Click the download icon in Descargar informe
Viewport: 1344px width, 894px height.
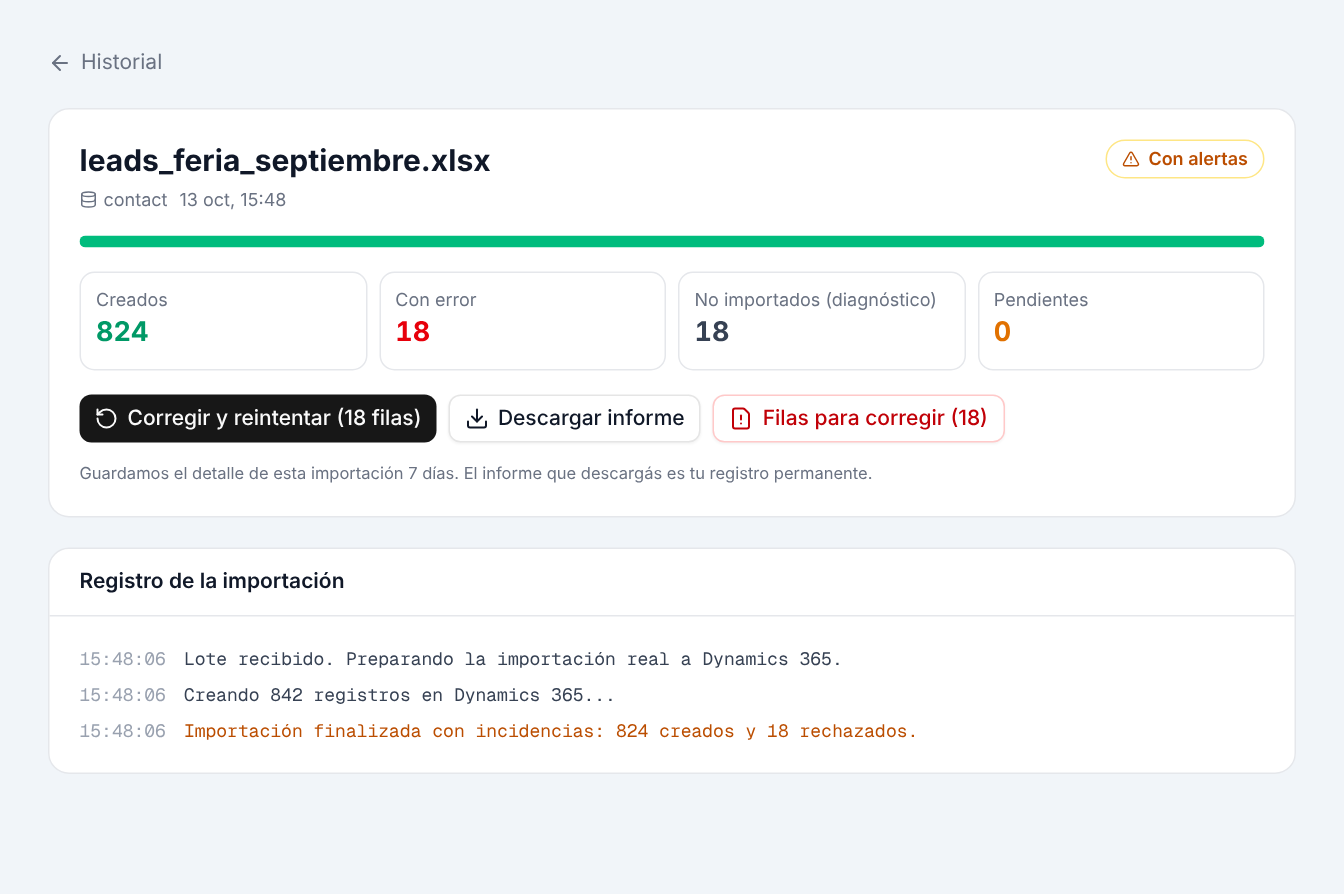click(477, 418)
